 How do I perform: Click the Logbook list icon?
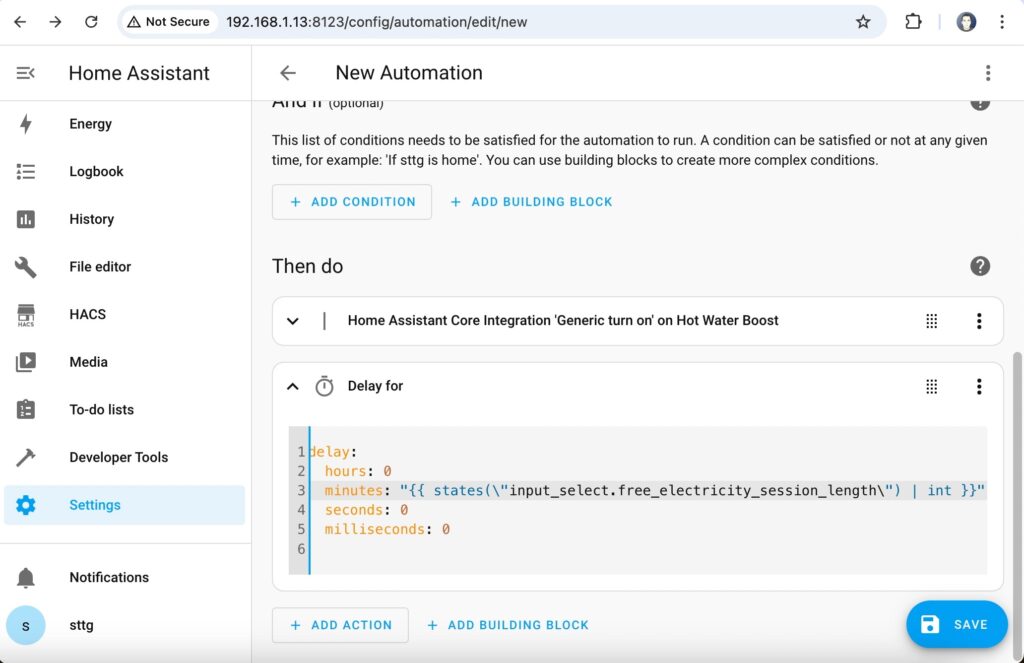tap(25, 171)
